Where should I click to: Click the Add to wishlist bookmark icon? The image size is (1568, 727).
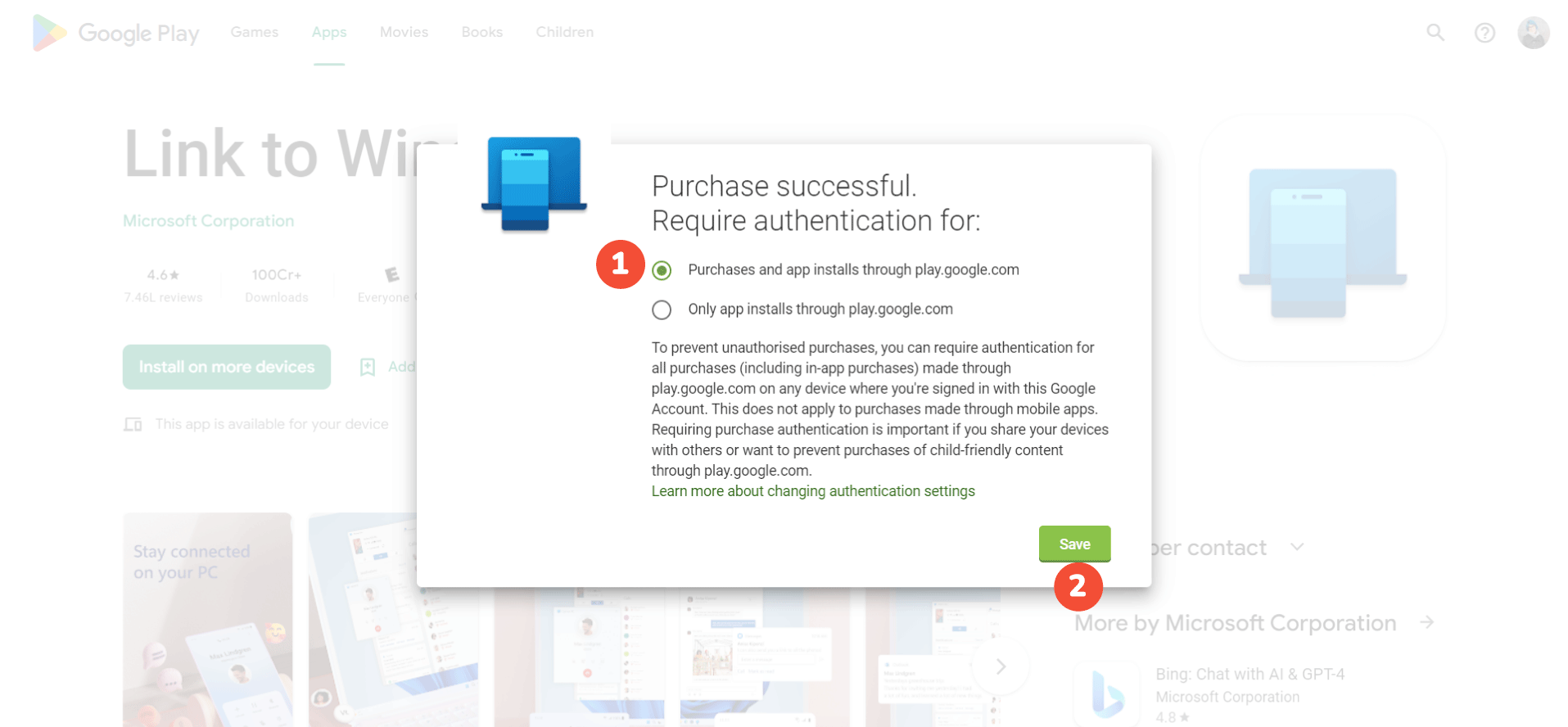(x=368, y=367)
